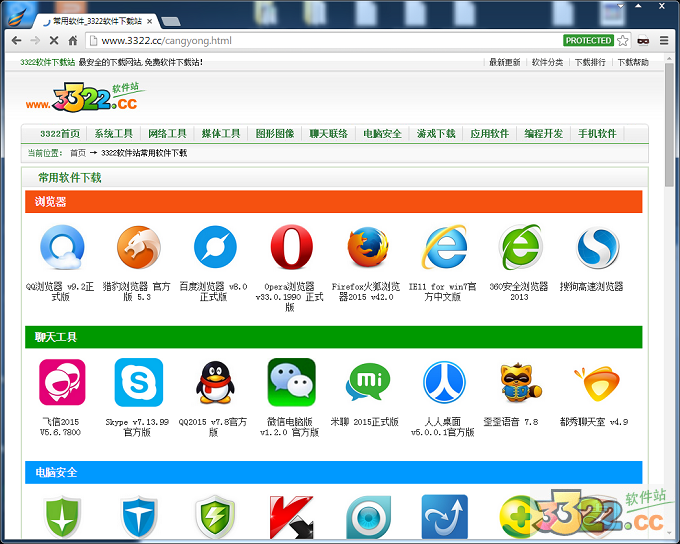
Task: Open the 米聊 2015正式版 icon
Action: pyautogui.click(x=368, y=382)
